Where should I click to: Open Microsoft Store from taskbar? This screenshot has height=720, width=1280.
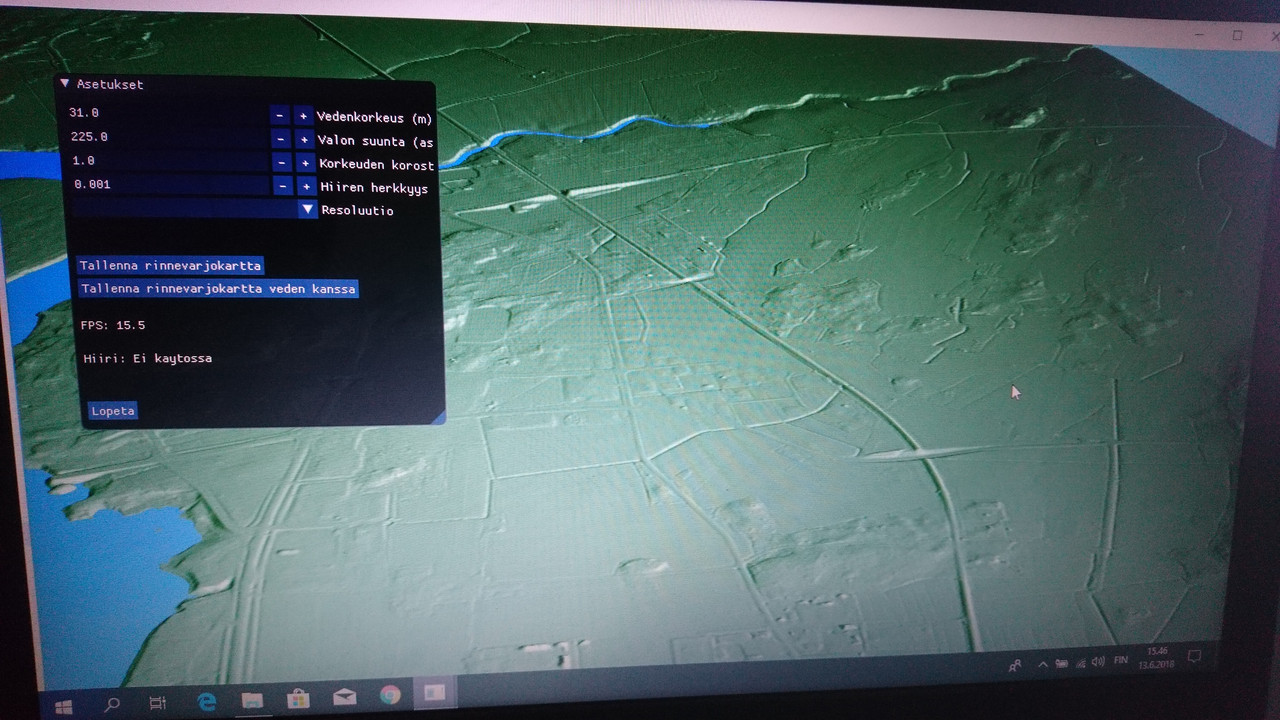coord(298,698)
